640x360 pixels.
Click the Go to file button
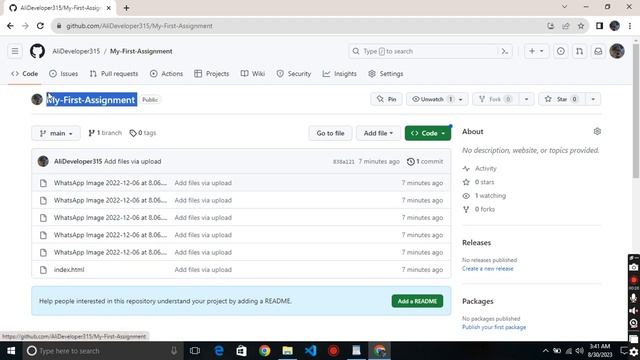[331, 133]
